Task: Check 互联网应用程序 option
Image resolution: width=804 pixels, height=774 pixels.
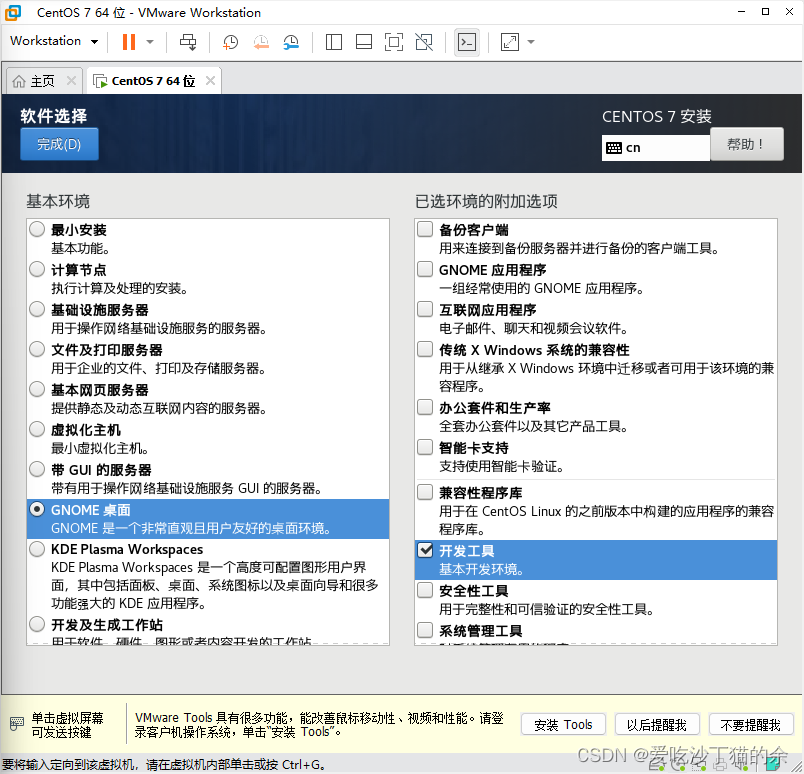Action: click(x=425, y=309)
